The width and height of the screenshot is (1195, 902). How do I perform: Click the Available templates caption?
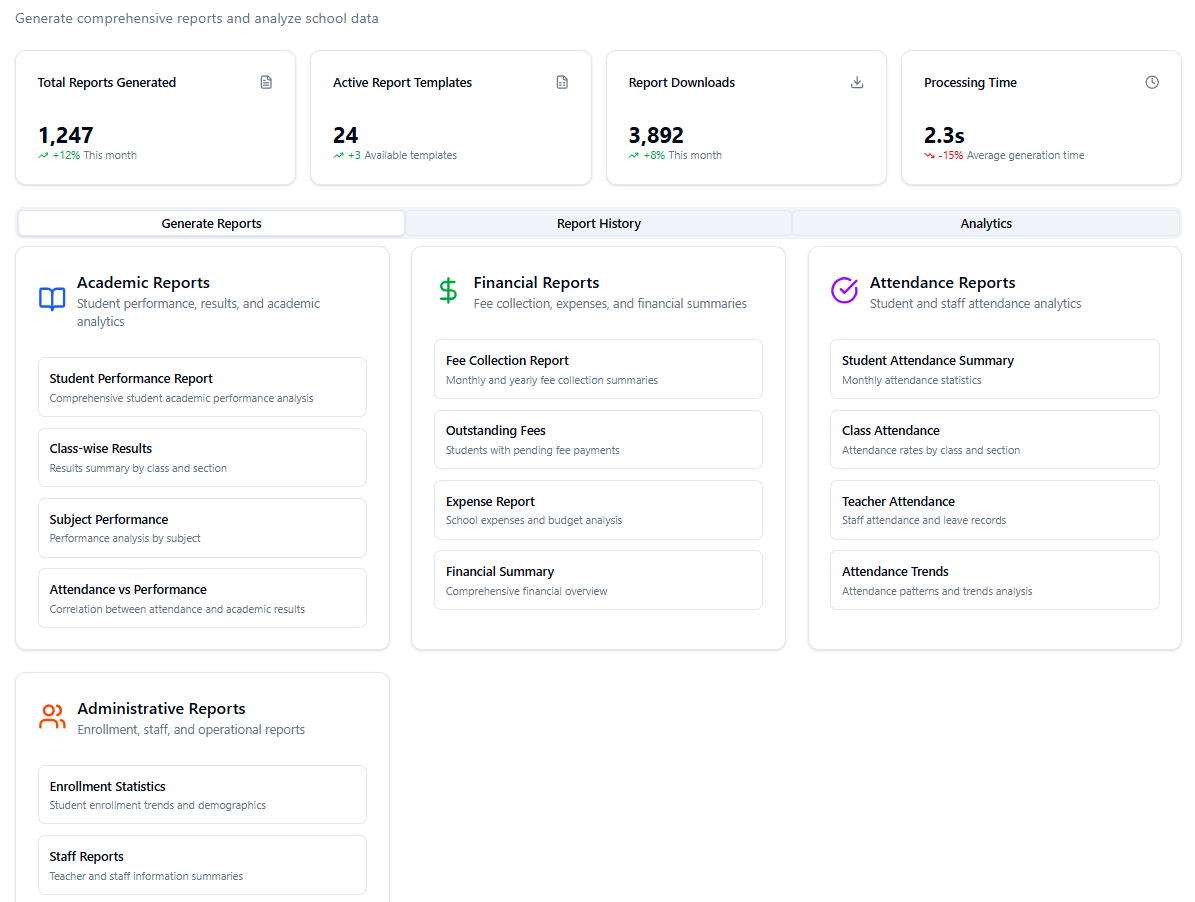pyautogui.click(x=411, y=155)
